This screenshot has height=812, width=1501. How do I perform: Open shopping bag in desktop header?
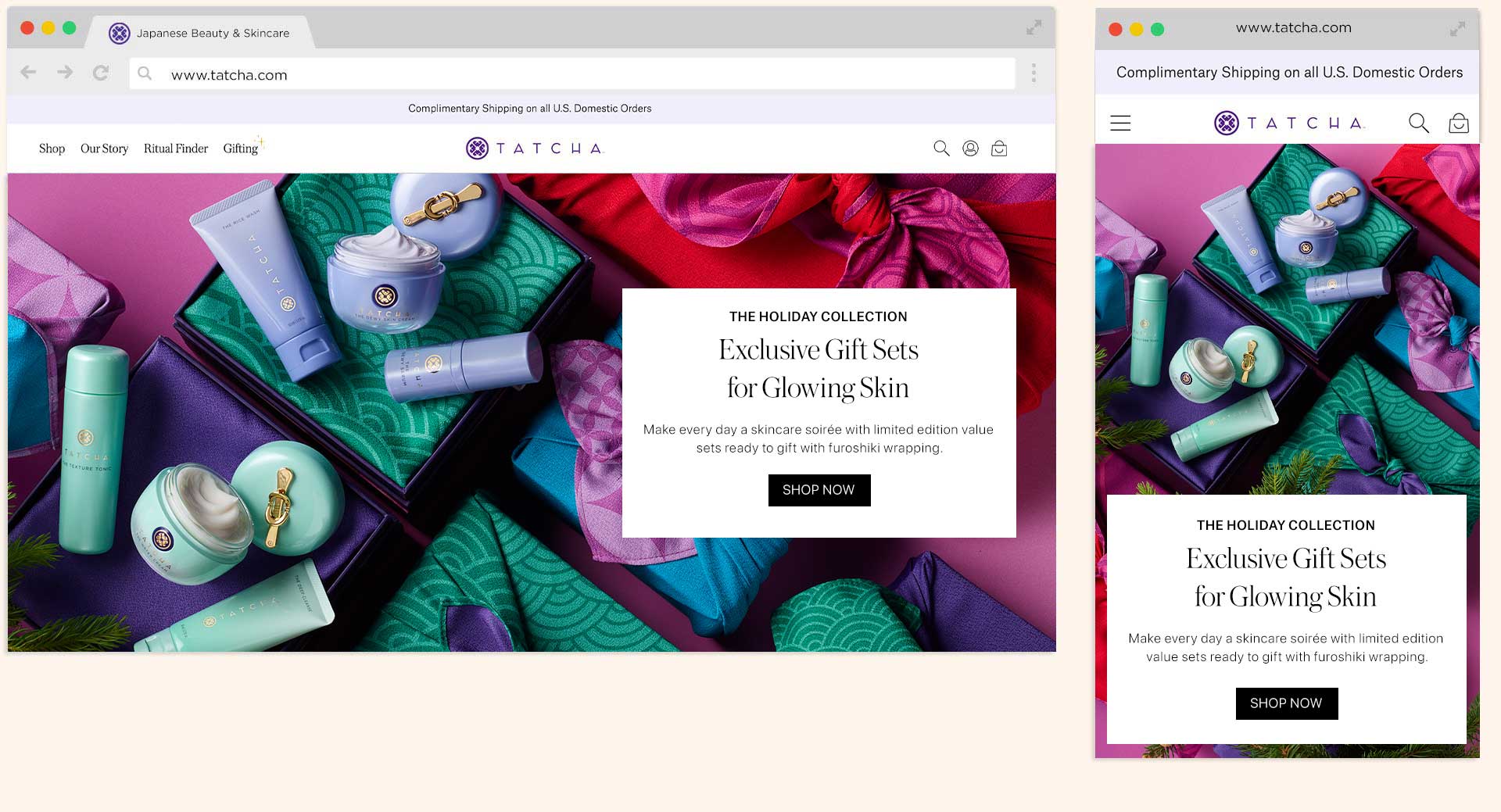click(x=999, y=148)
